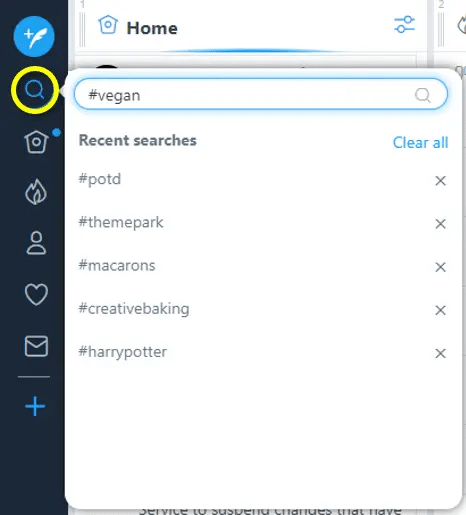Open the likes heart icon
This screenshot has height=515, width=466.
coord(36,294)
